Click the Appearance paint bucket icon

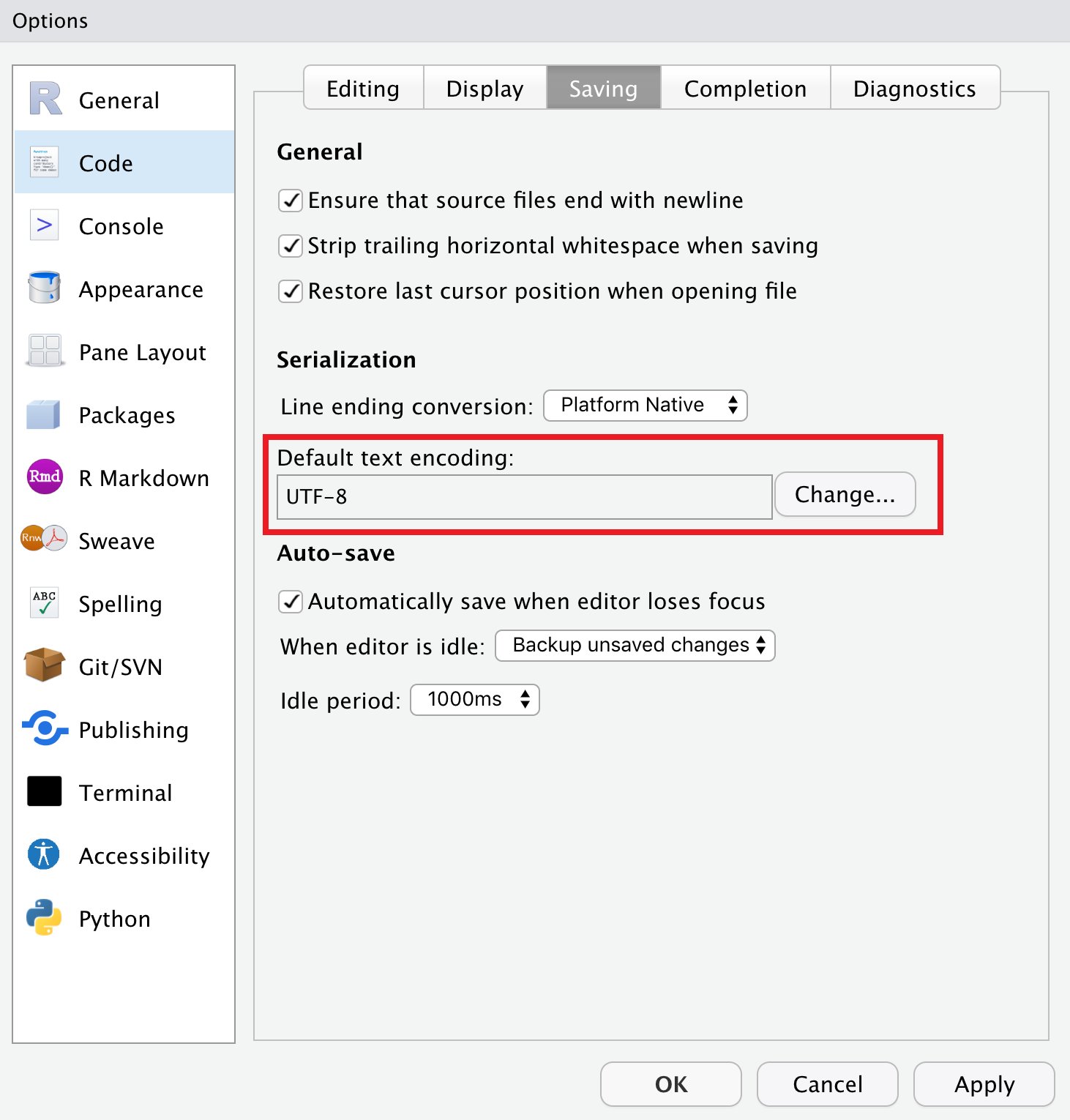(x=45, y=288)
